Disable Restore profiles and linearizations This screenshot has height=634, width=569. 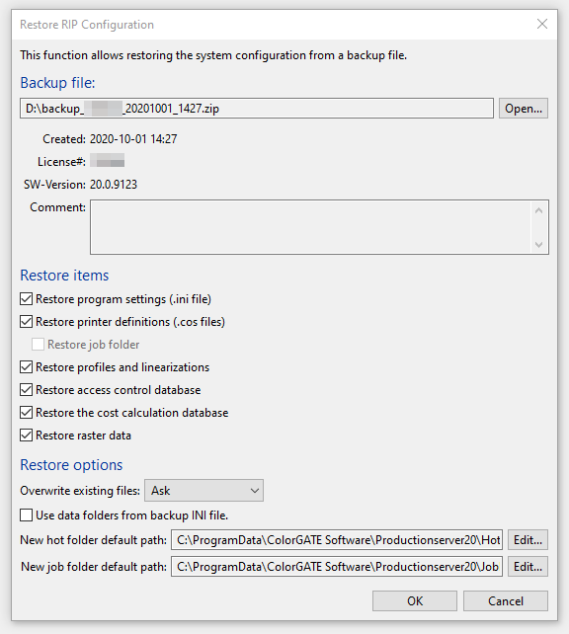pos(26,367)
